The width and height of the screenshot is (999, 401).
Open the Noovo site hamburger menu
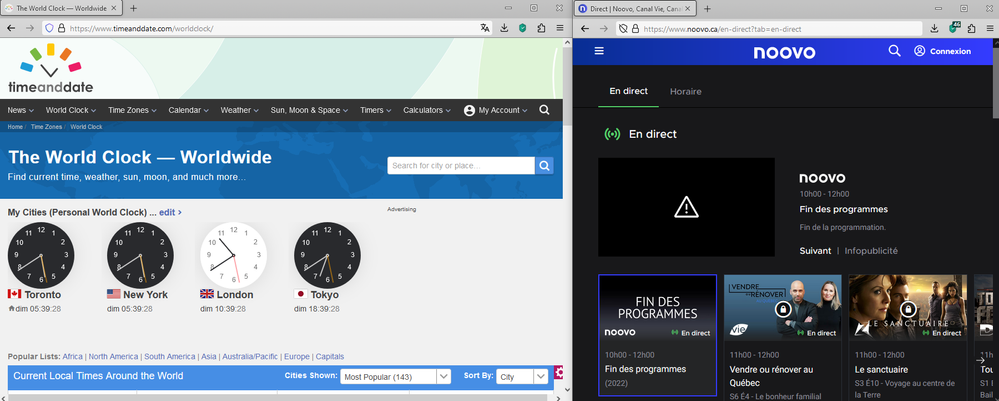click(x=599, y=51)
